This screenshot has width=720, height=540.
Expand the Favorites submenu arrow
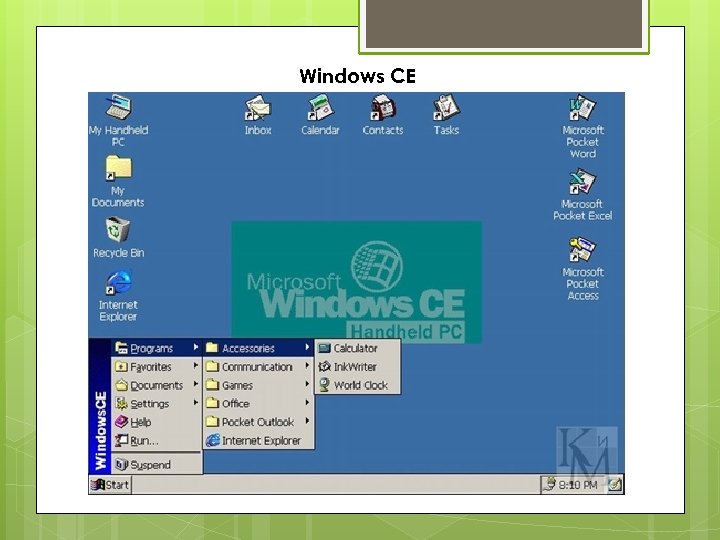(x=196, y=366)
